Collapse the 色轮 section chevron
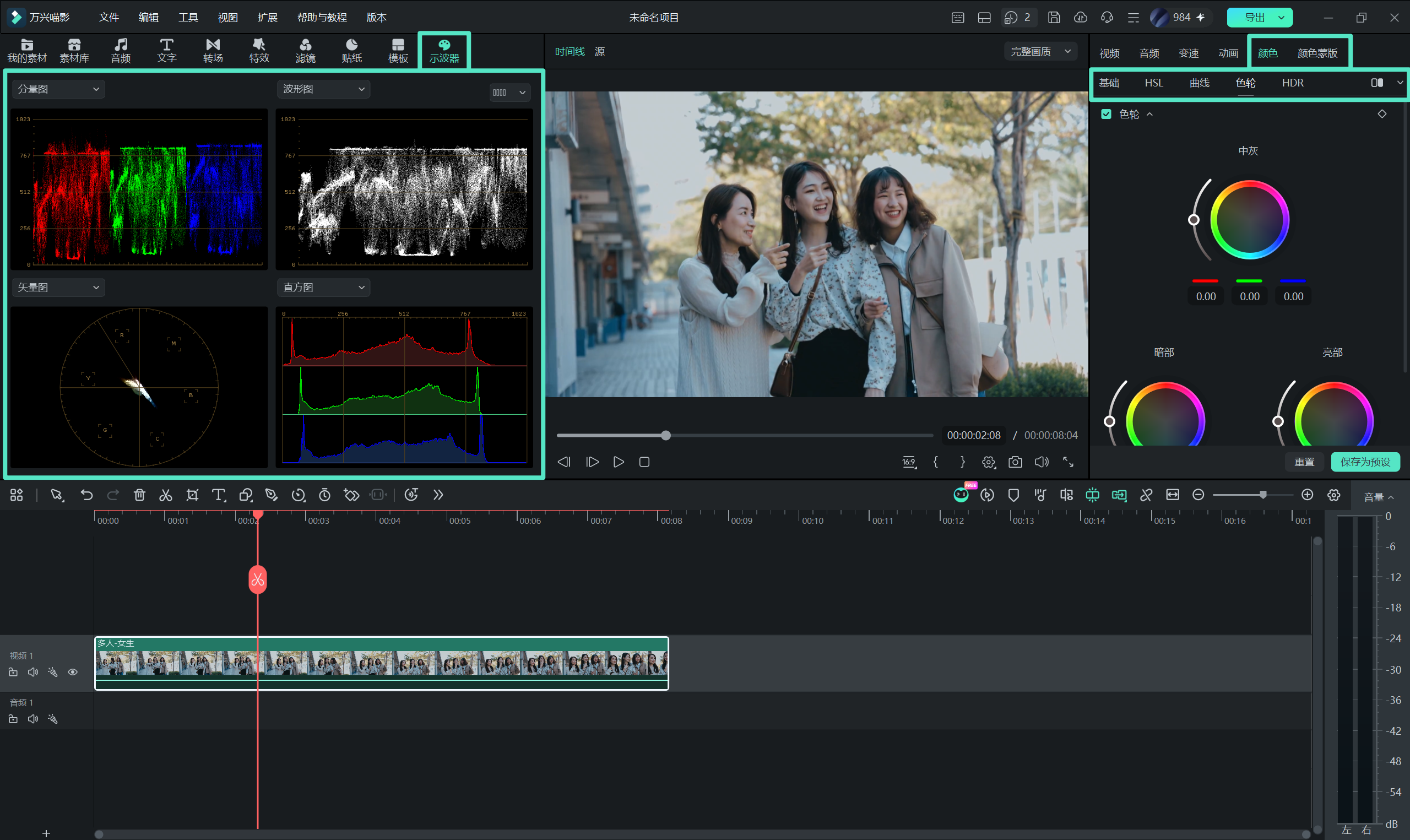This screenshot has width=1410, height=840. point(1149,115)
